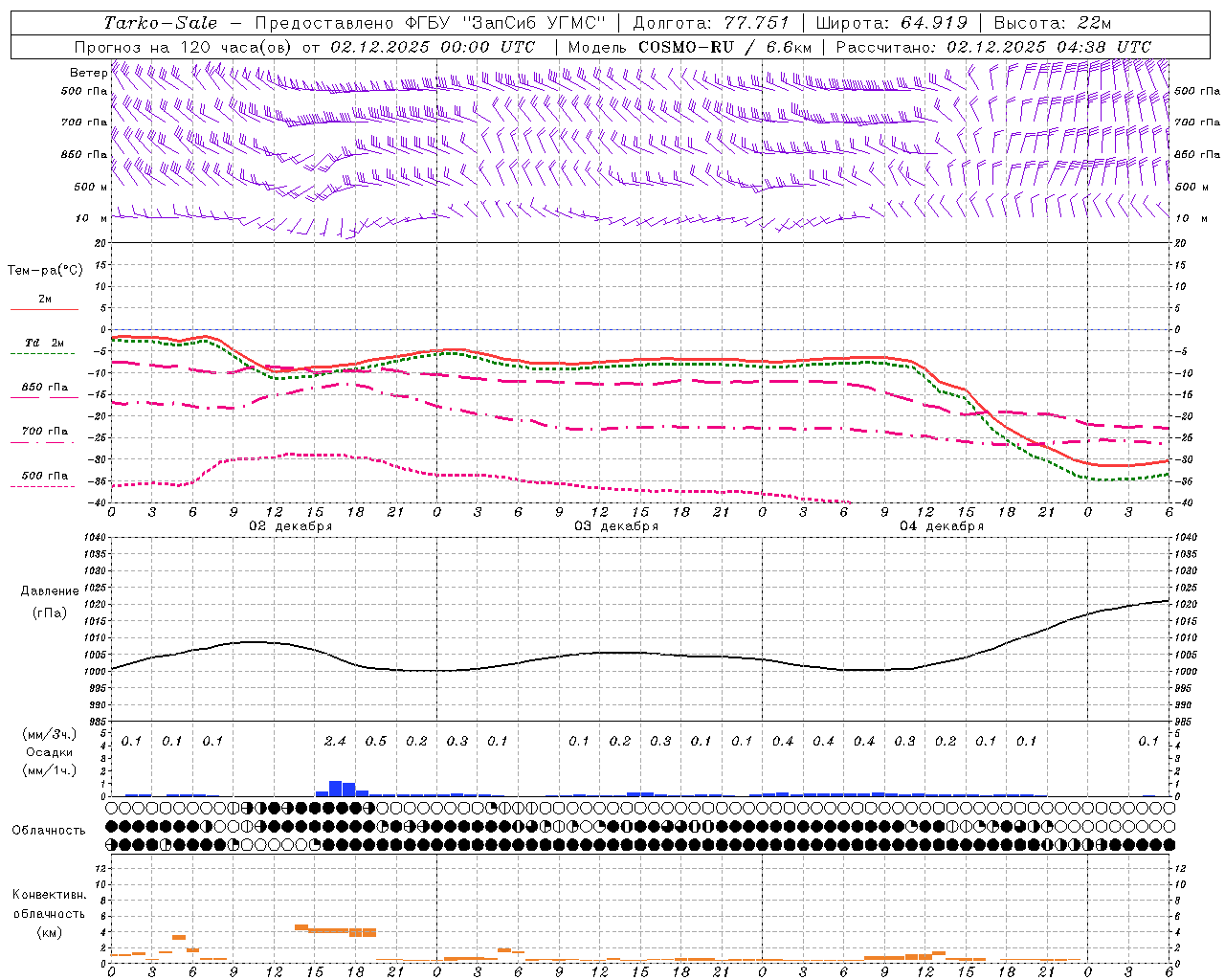Click the latitude value Широта: 64.919
The image size is (1225, 980).
pos(892,23)
